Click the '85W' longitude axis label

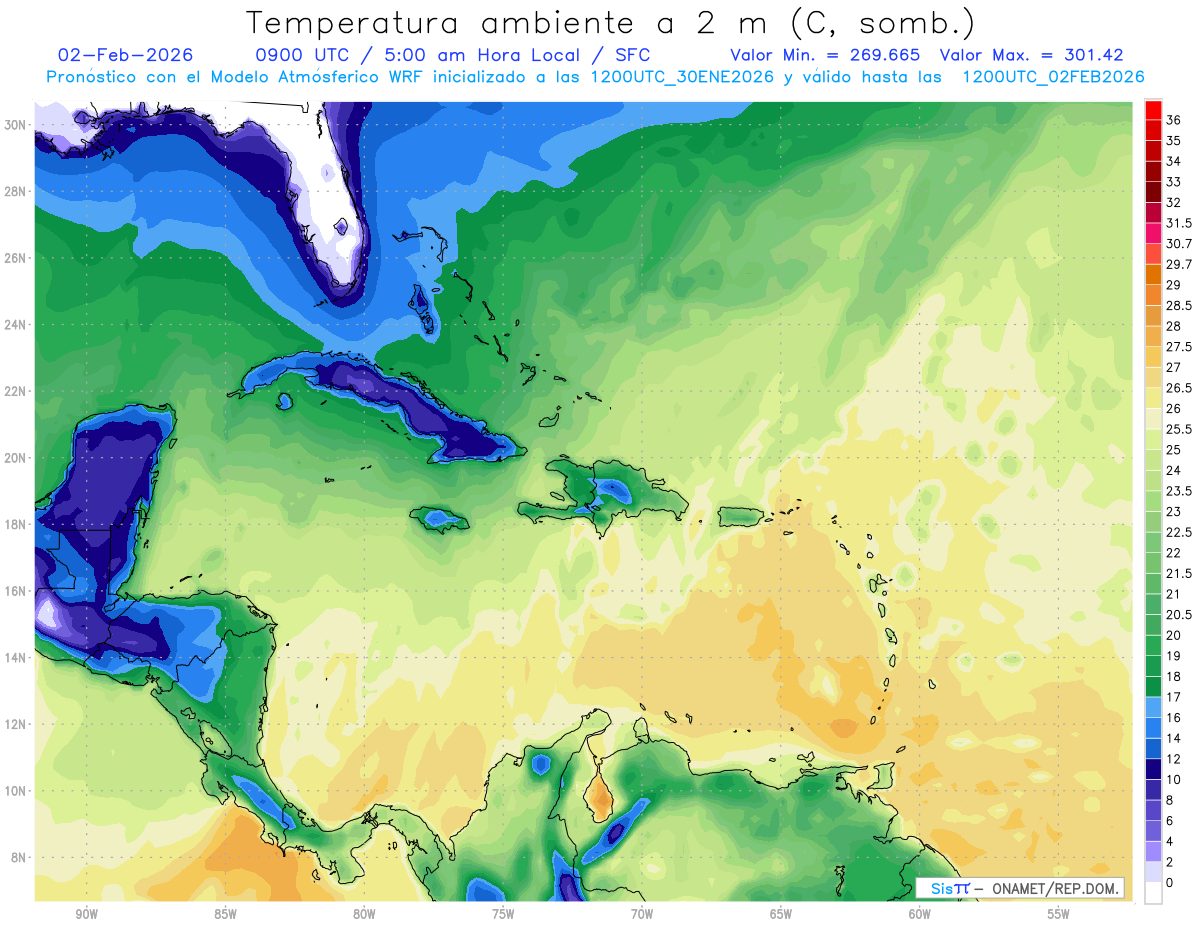(225, 914)
